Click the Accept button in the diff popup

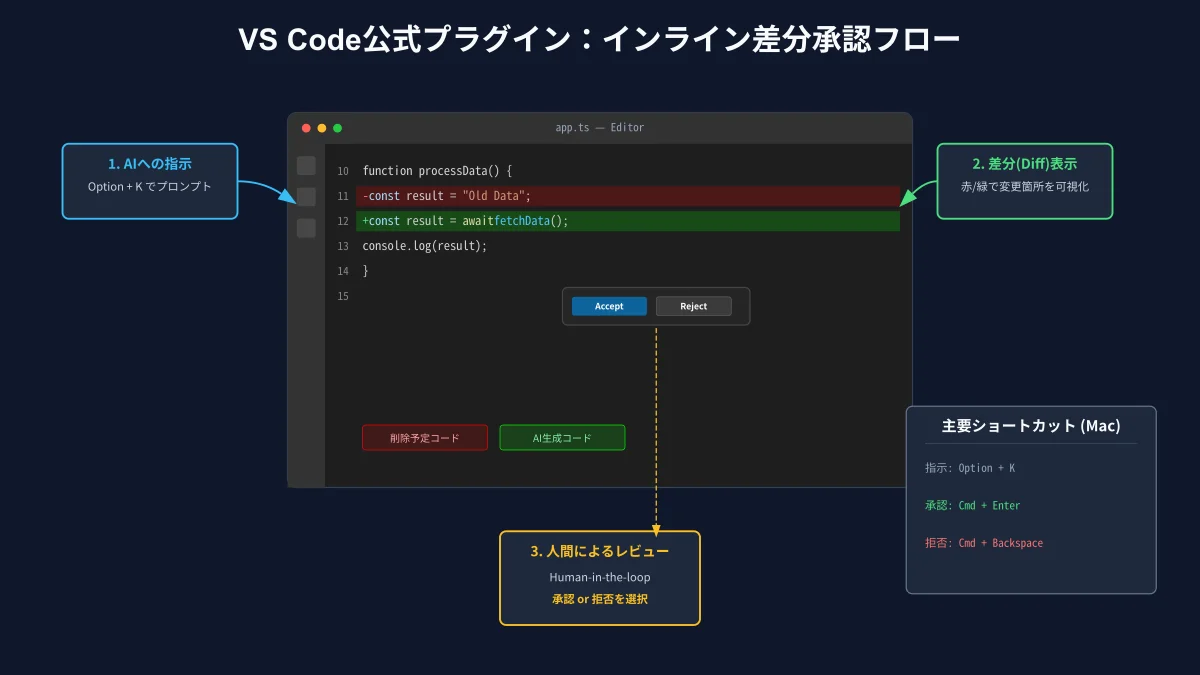(609, 306)
